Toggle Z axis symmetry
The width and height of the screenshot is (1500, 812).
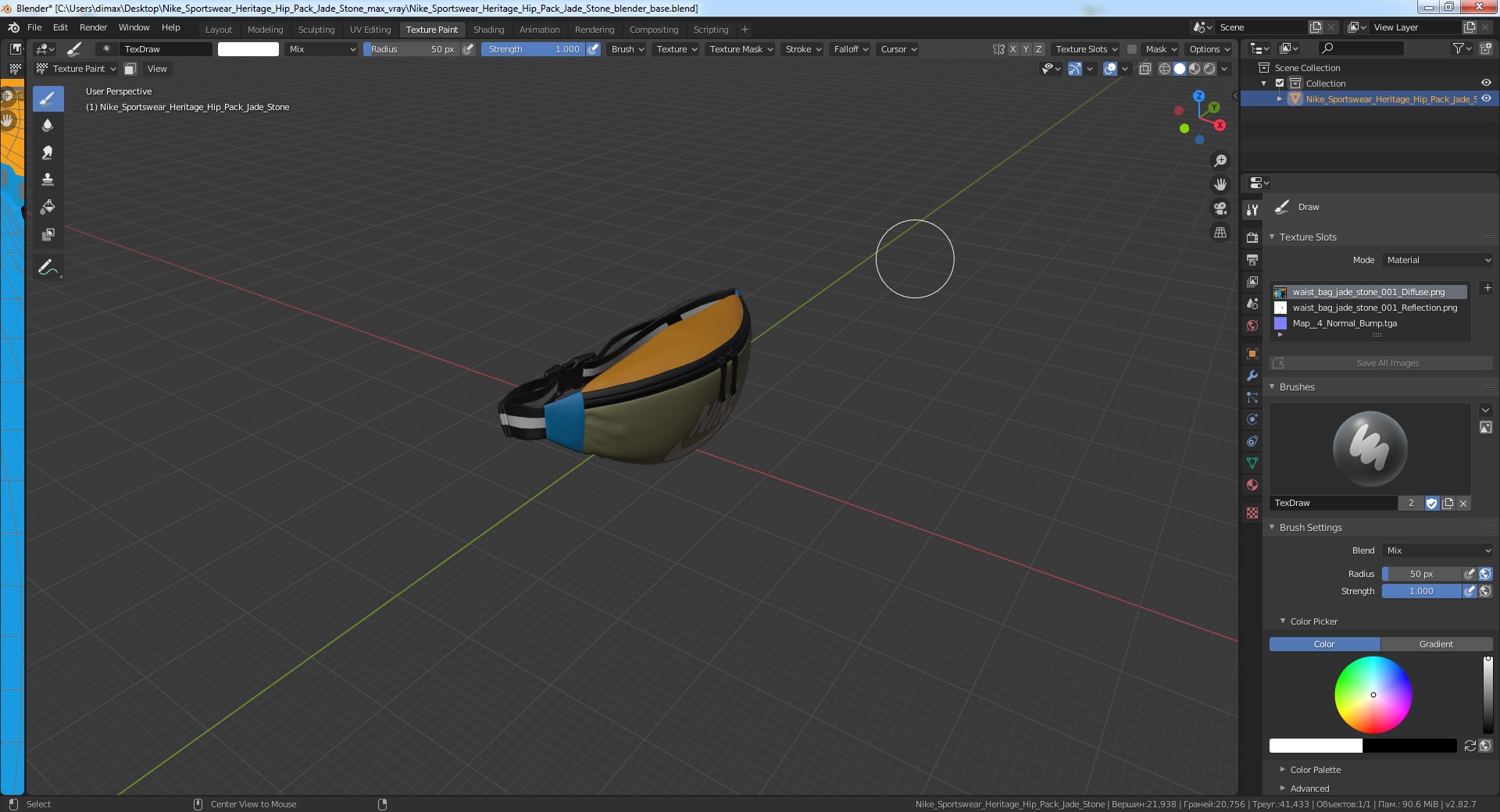pyautogui.click(x=1038, y=49)
